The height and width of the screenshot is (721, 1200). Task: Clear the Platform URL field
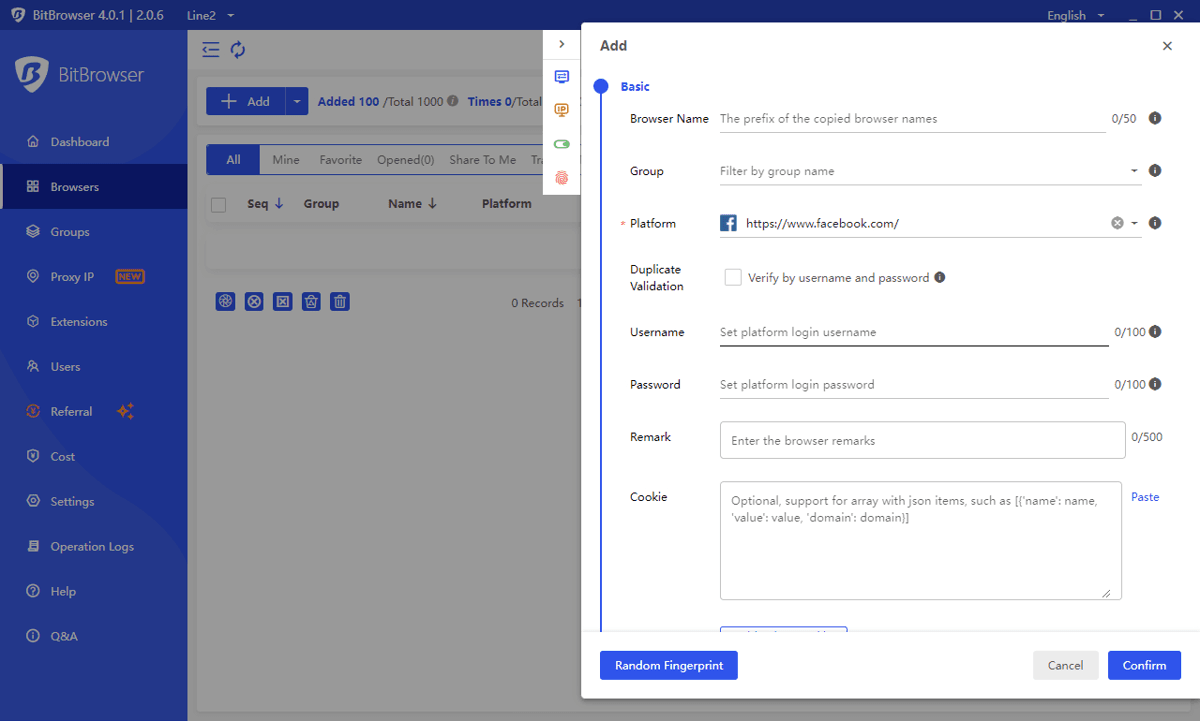(x=1117, y=223)
